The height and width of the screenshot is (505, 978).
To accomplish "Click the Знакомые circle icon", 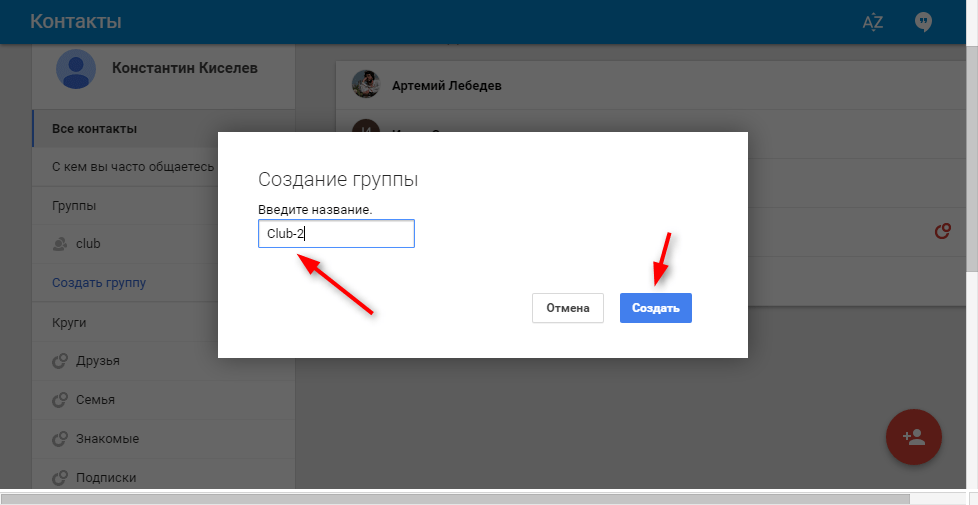I will click(60, 439).
